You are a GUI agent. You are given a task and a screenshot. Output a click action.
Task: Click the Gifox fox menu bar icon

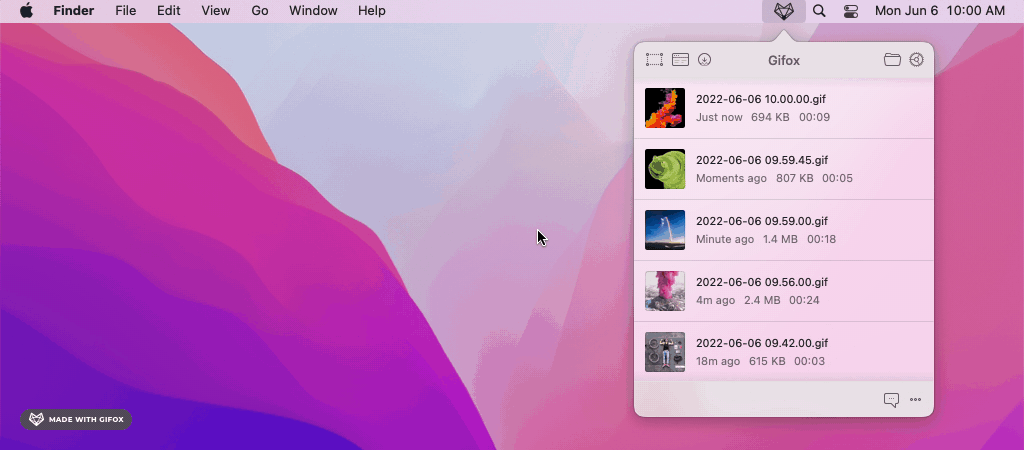784,11
